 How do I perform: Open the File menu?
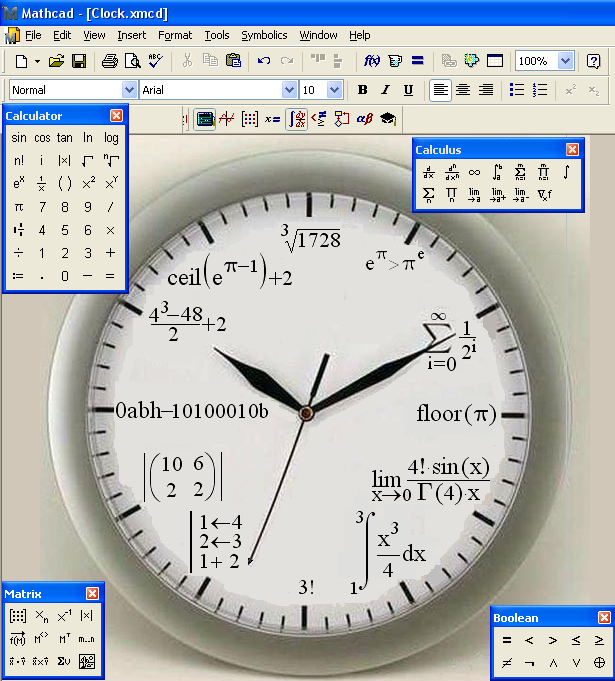pyautogui.click(x=33, y=35)
